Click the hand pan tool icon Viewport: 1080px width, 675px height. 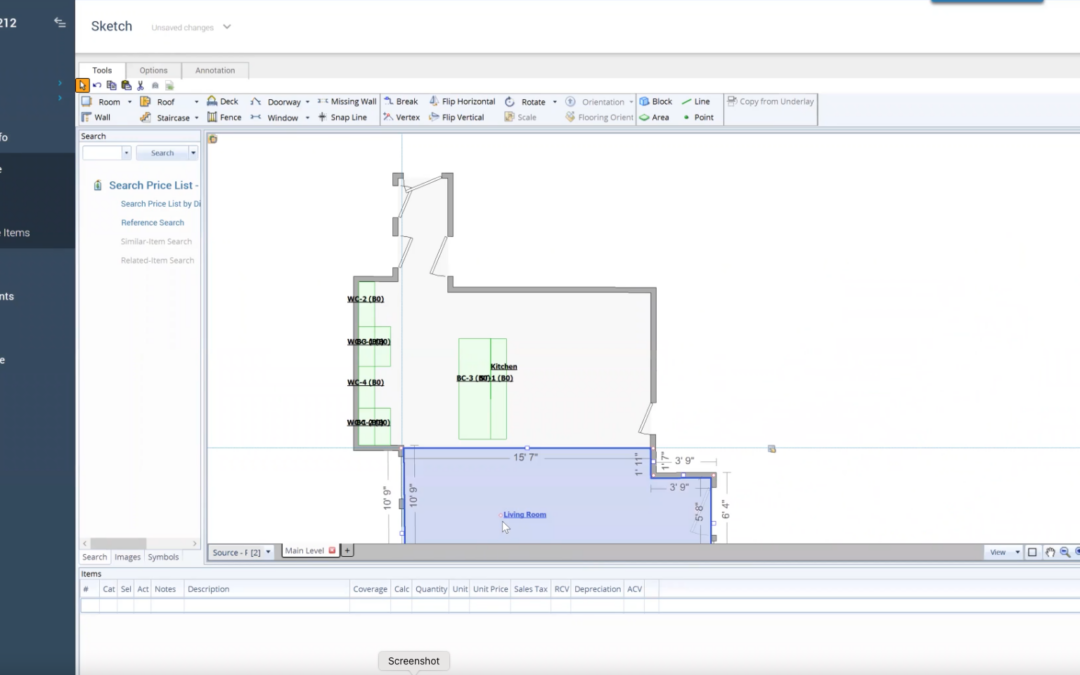(1050, 552)
